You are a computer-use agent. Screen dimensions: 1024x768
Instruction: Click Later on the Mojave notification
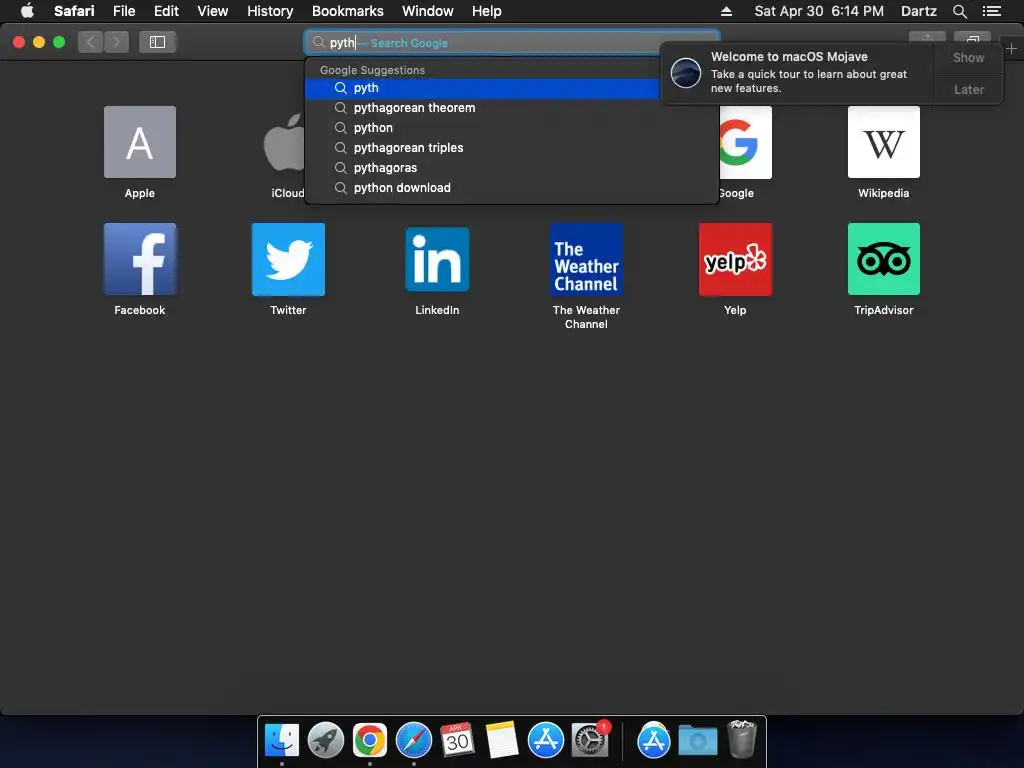[x=968, y=89]
